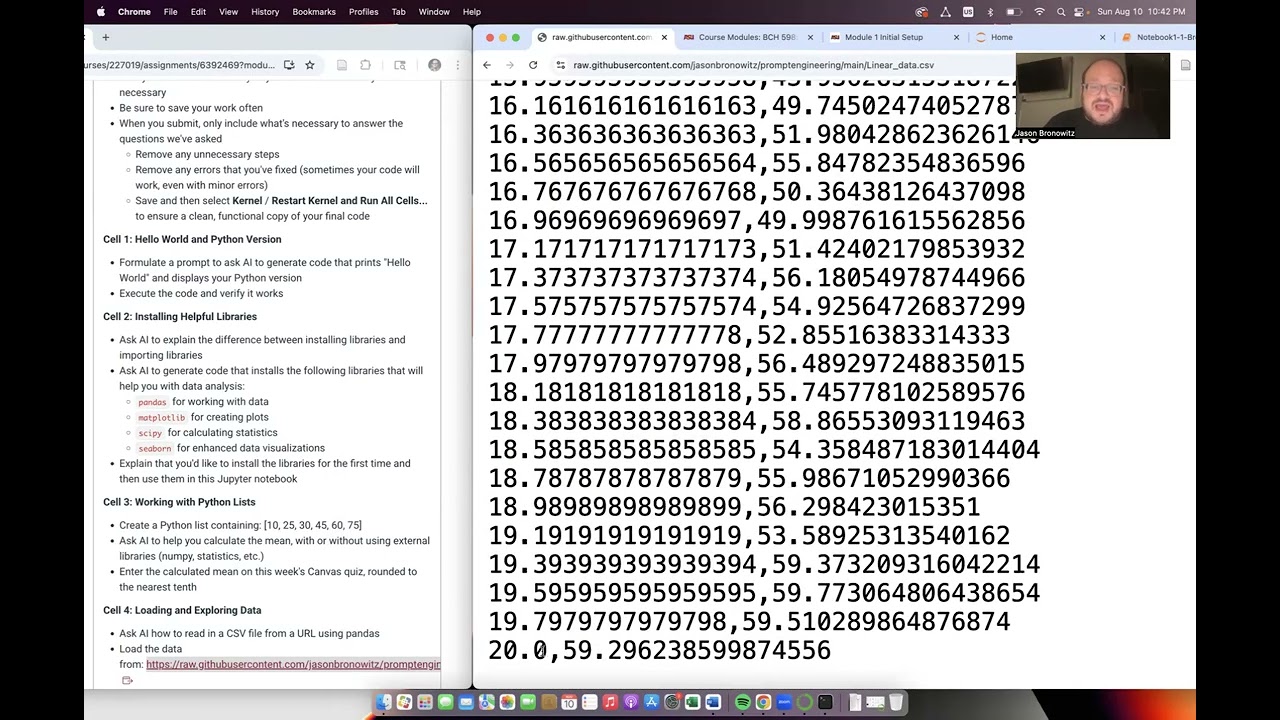The image size is (1280, 720).
Task: Open Spotify from the Dock
Action: point(742,703)
